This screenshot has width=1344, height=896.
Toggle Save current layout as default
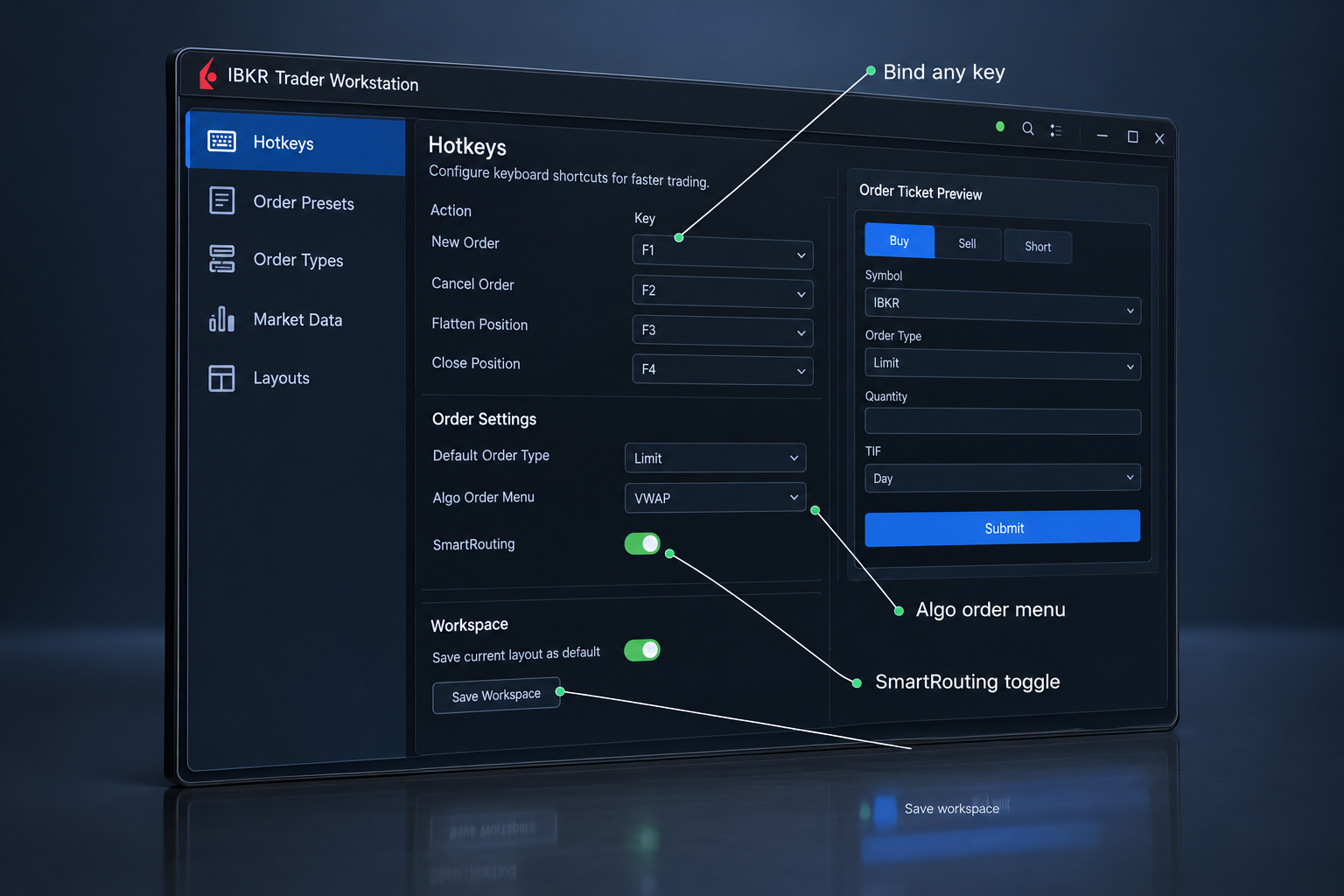(642, 650)
